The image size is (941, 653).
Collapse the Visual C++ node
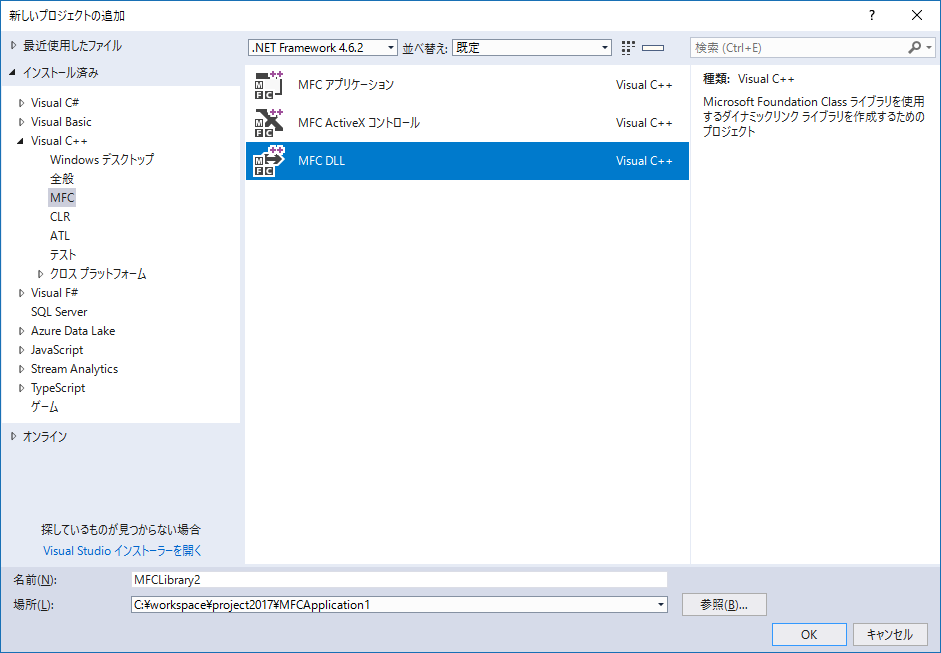tap(21, 141)
